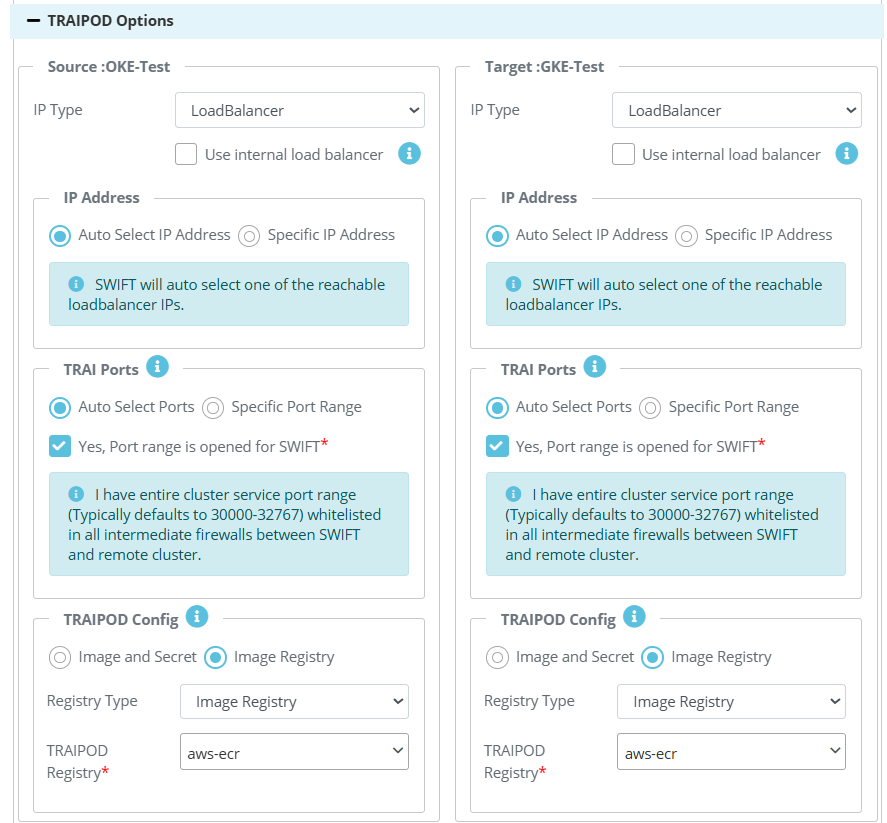
Task: Select Source Specific IP Address radio
Action: pos(249,236)
